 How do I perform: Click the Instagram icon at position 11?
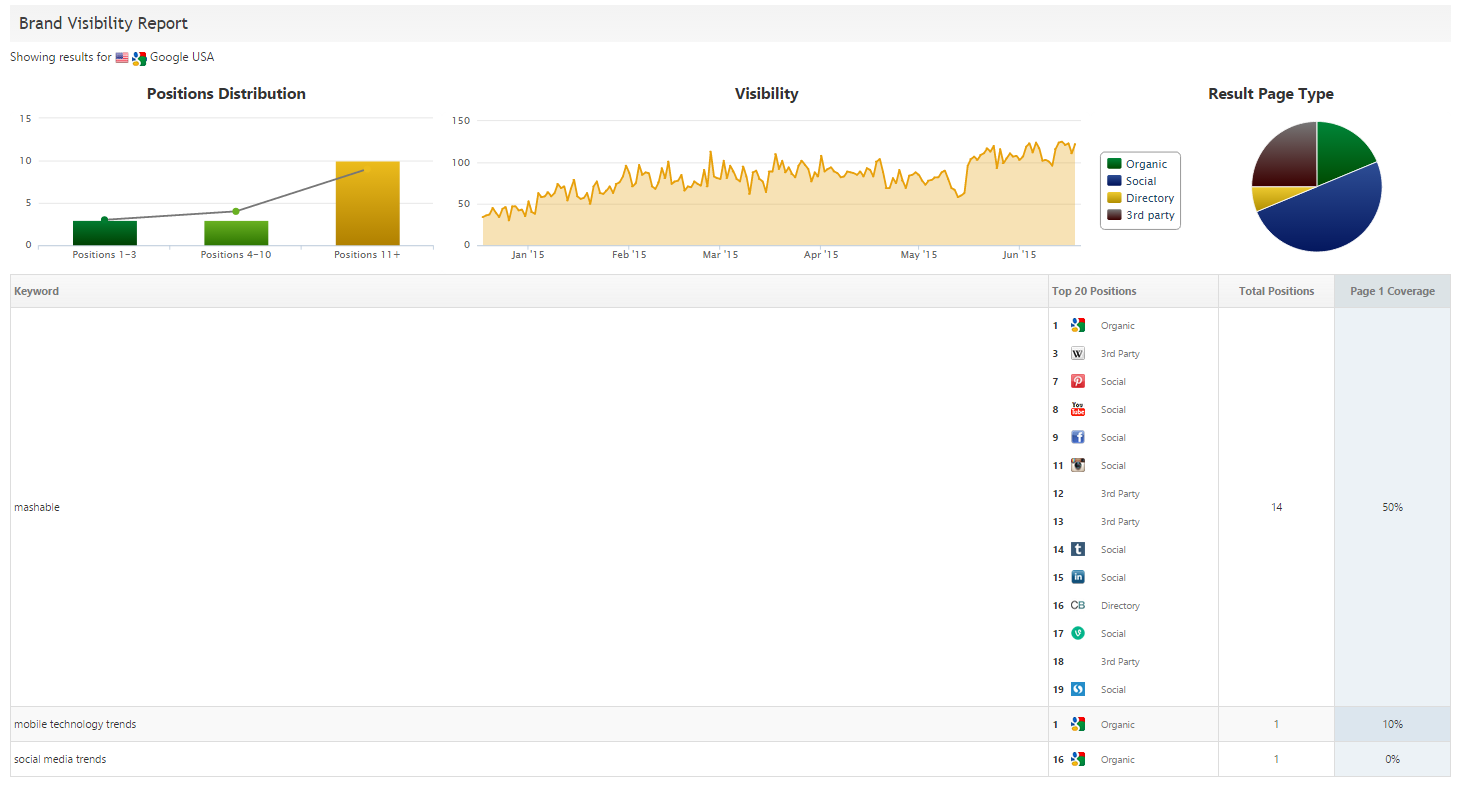pyautogui.click(x=1077, y=466)
